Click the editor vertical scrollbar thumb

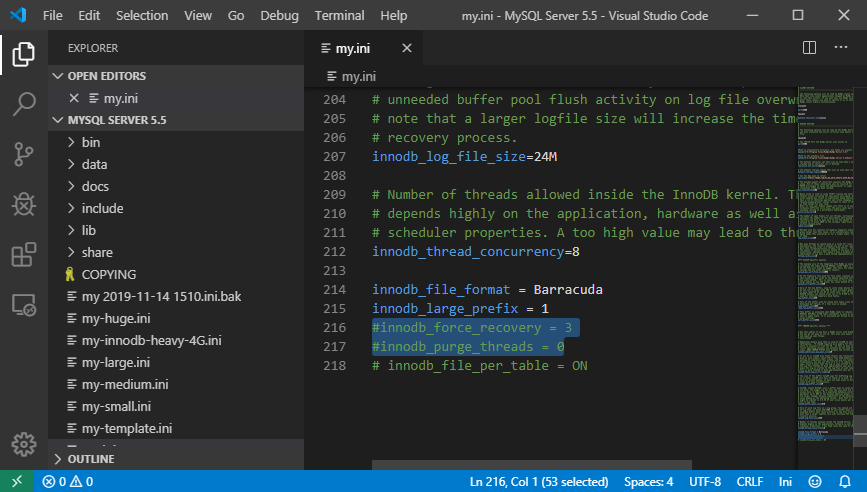(860, 431)
